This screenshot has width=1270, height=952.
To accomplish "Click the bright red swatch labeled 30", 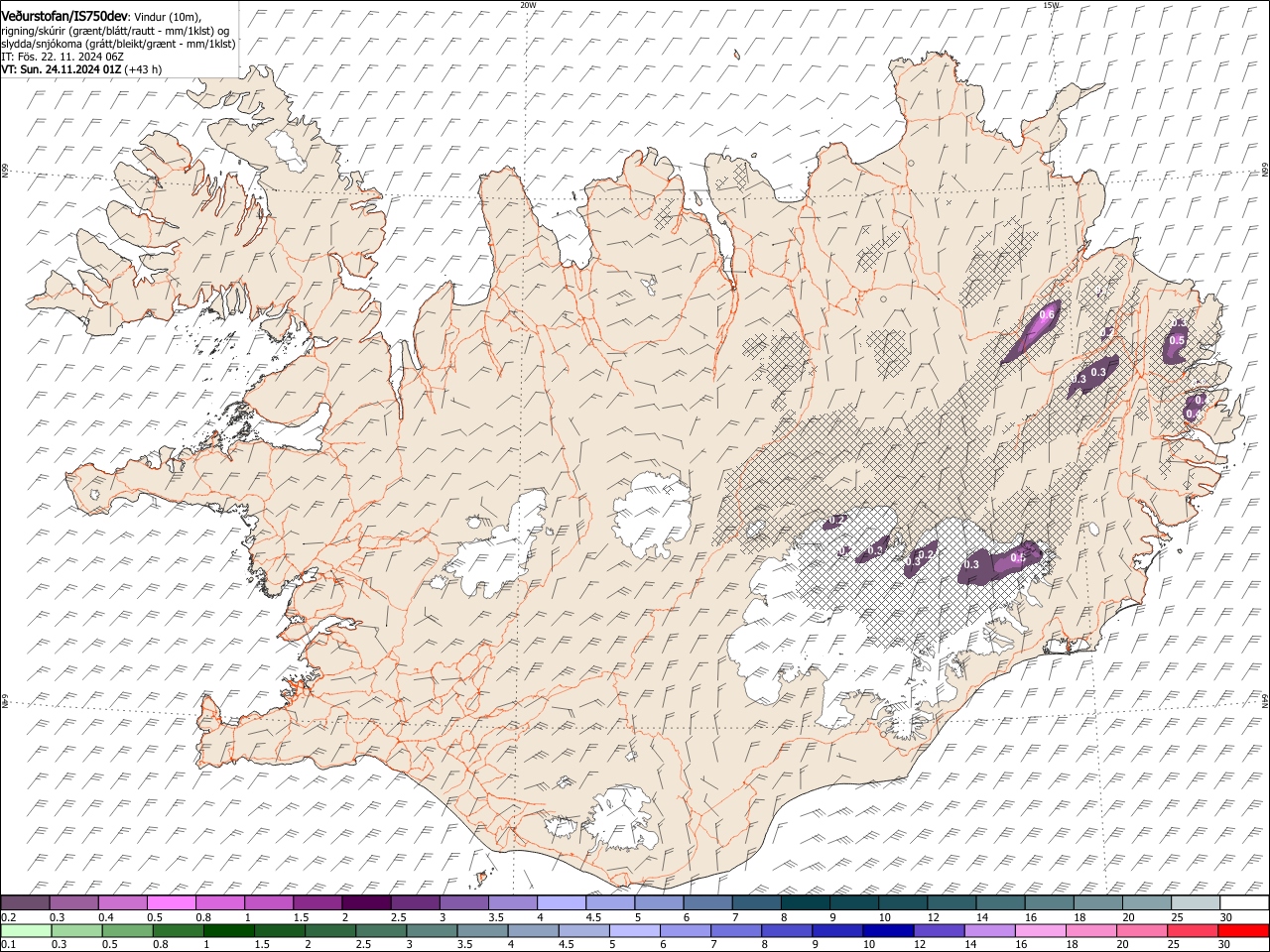I will coord(1241,930).
